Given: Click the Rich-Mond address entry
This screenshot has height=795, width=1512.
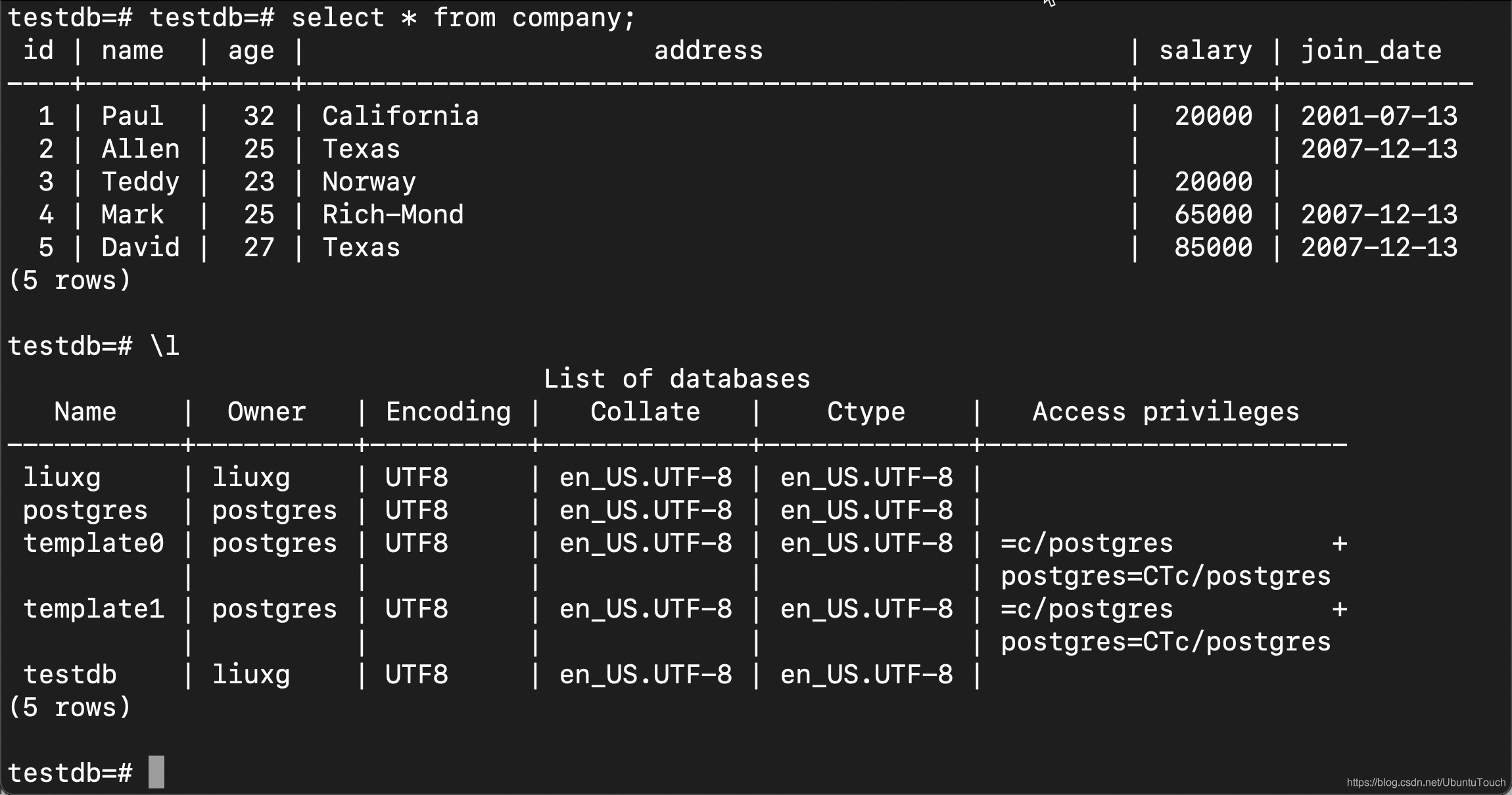Looking at the screenshot, I should pos(393,215).
